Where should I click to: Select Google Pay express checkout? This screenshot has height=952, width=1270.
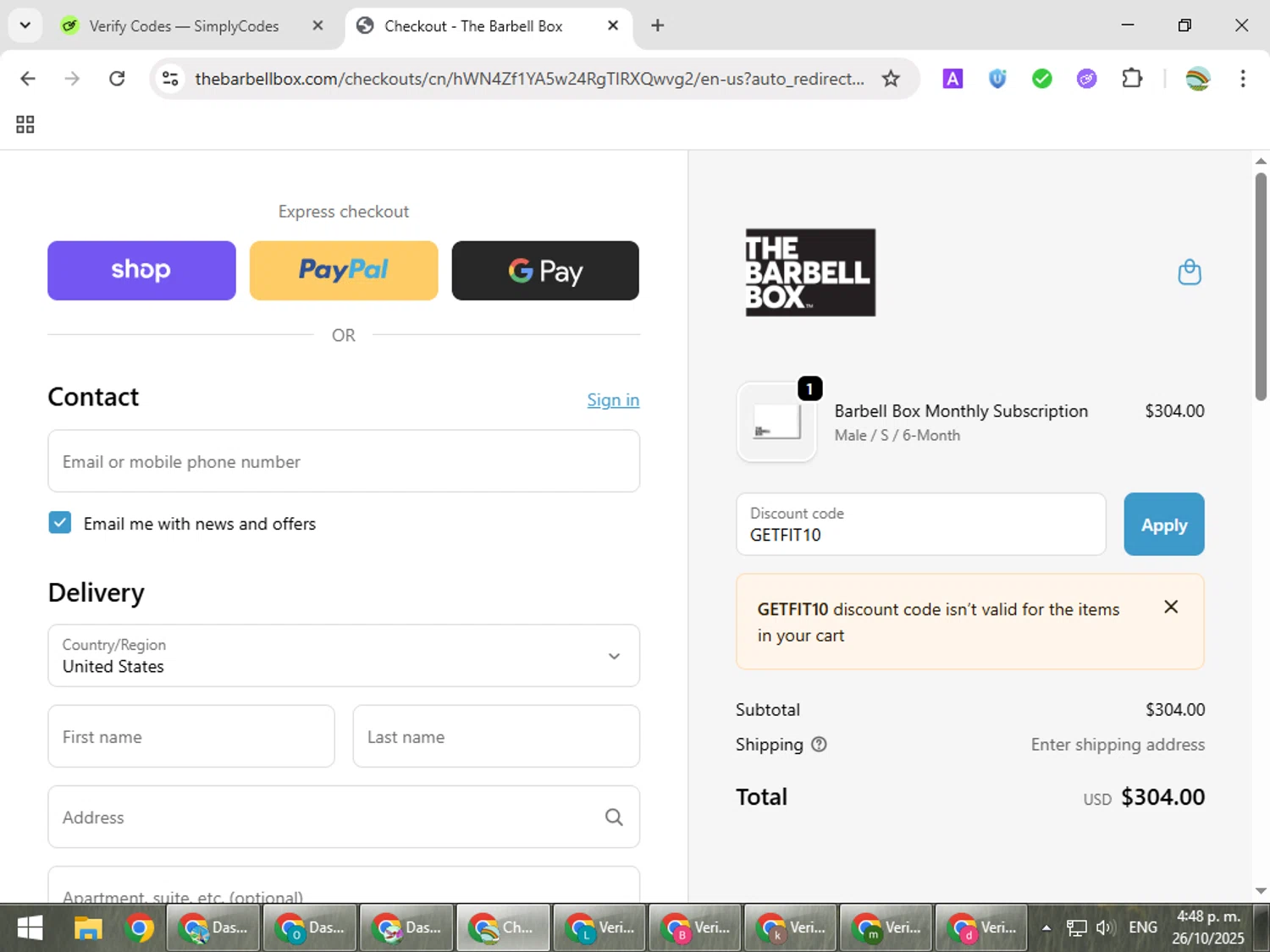pos(545,270)
